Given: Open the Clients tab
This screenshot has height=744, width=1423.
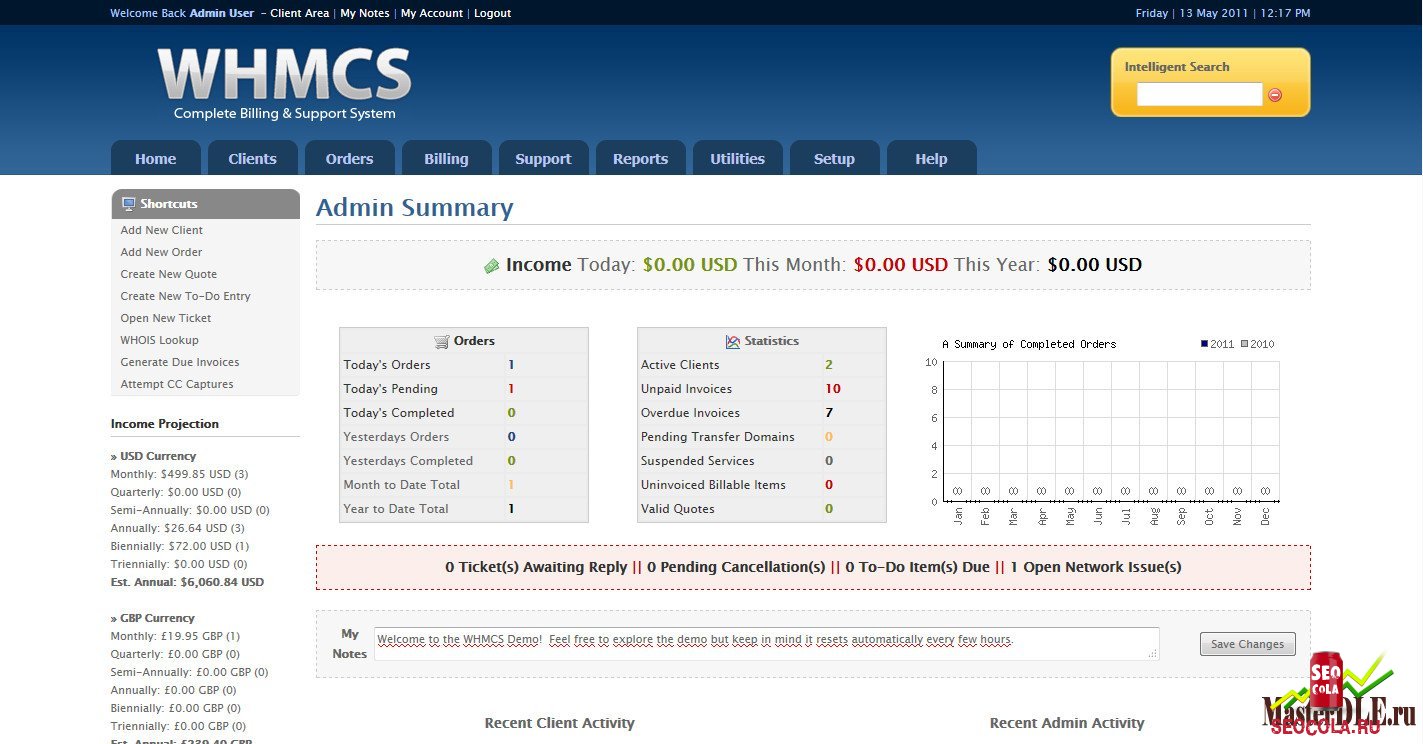Looking at the screenshot, I should tap(252, 158).
